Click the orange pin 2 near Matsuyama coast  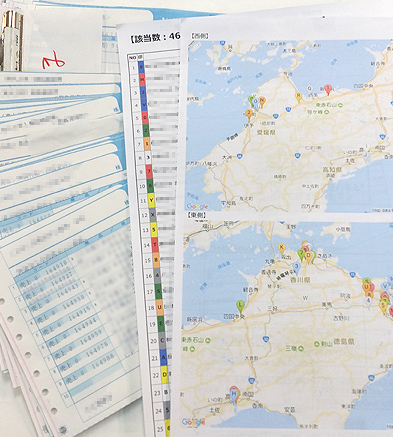(x=249, y=114)
